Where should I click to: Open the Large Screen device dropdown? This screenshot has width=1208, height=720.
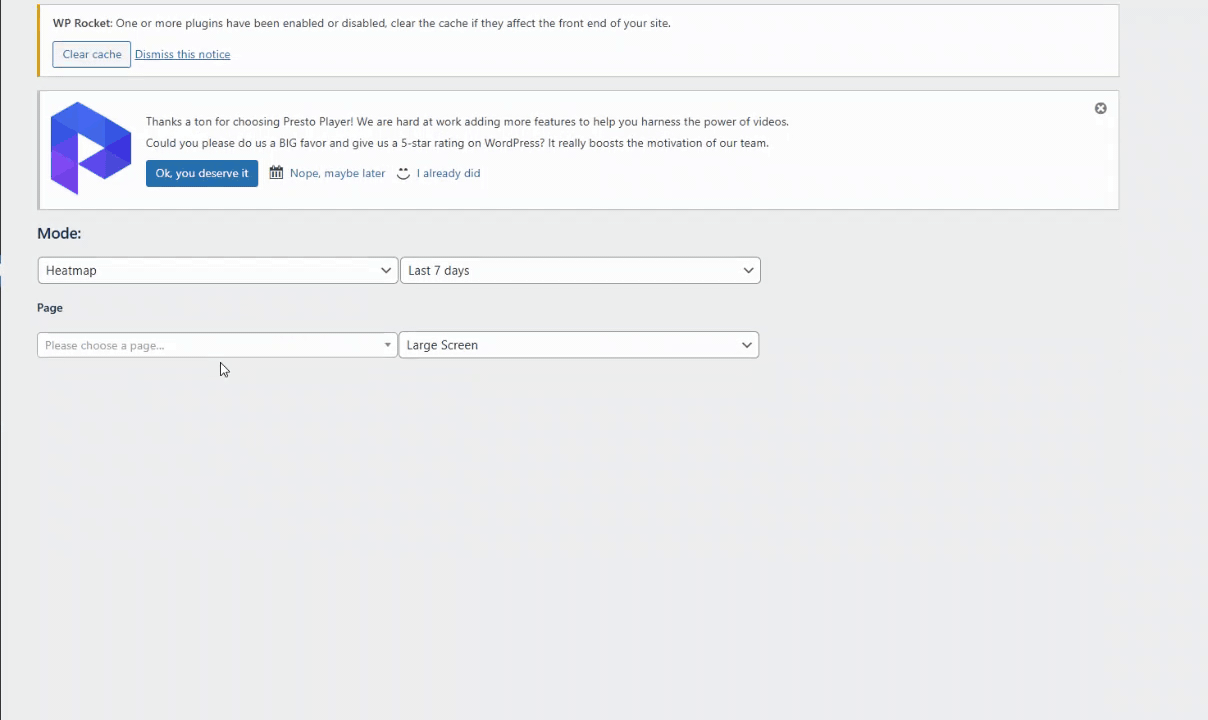coord(568,345)
